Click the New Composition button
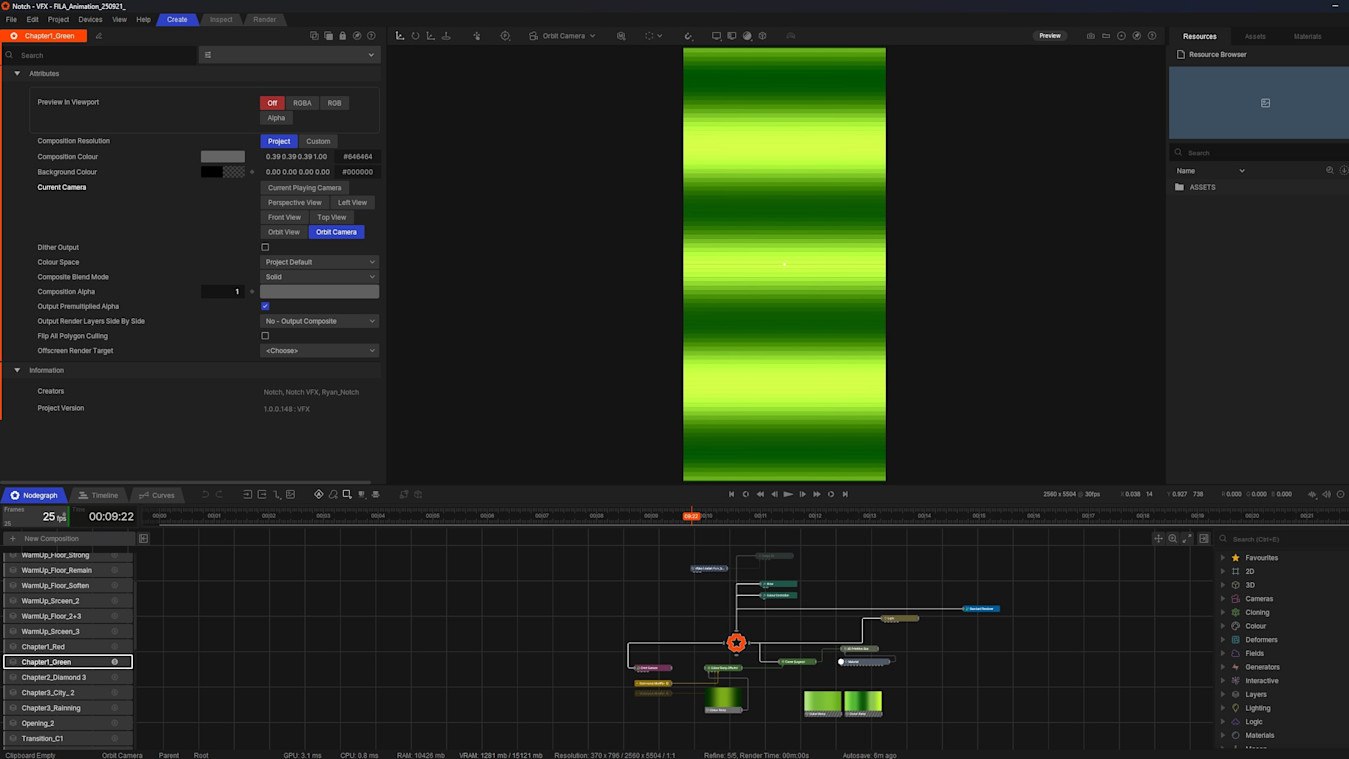This screenshot has height=759, width=1349. pos(51,539)
